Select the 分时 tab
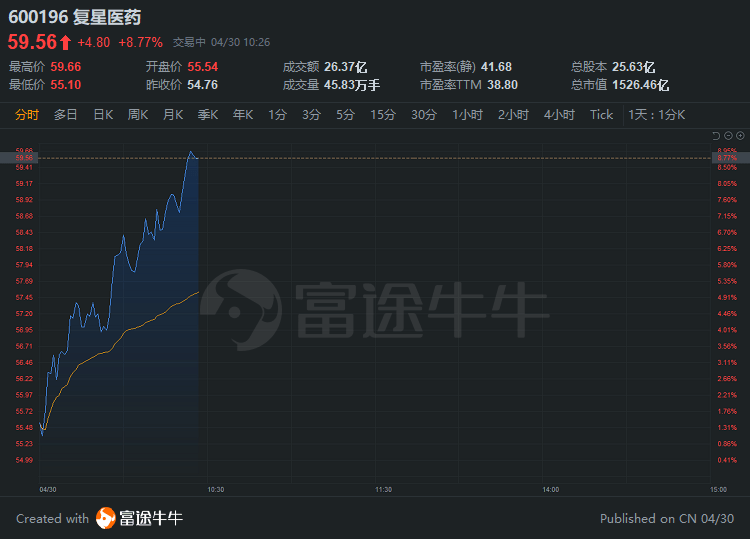The image size is (750, 539). point(27,115)
